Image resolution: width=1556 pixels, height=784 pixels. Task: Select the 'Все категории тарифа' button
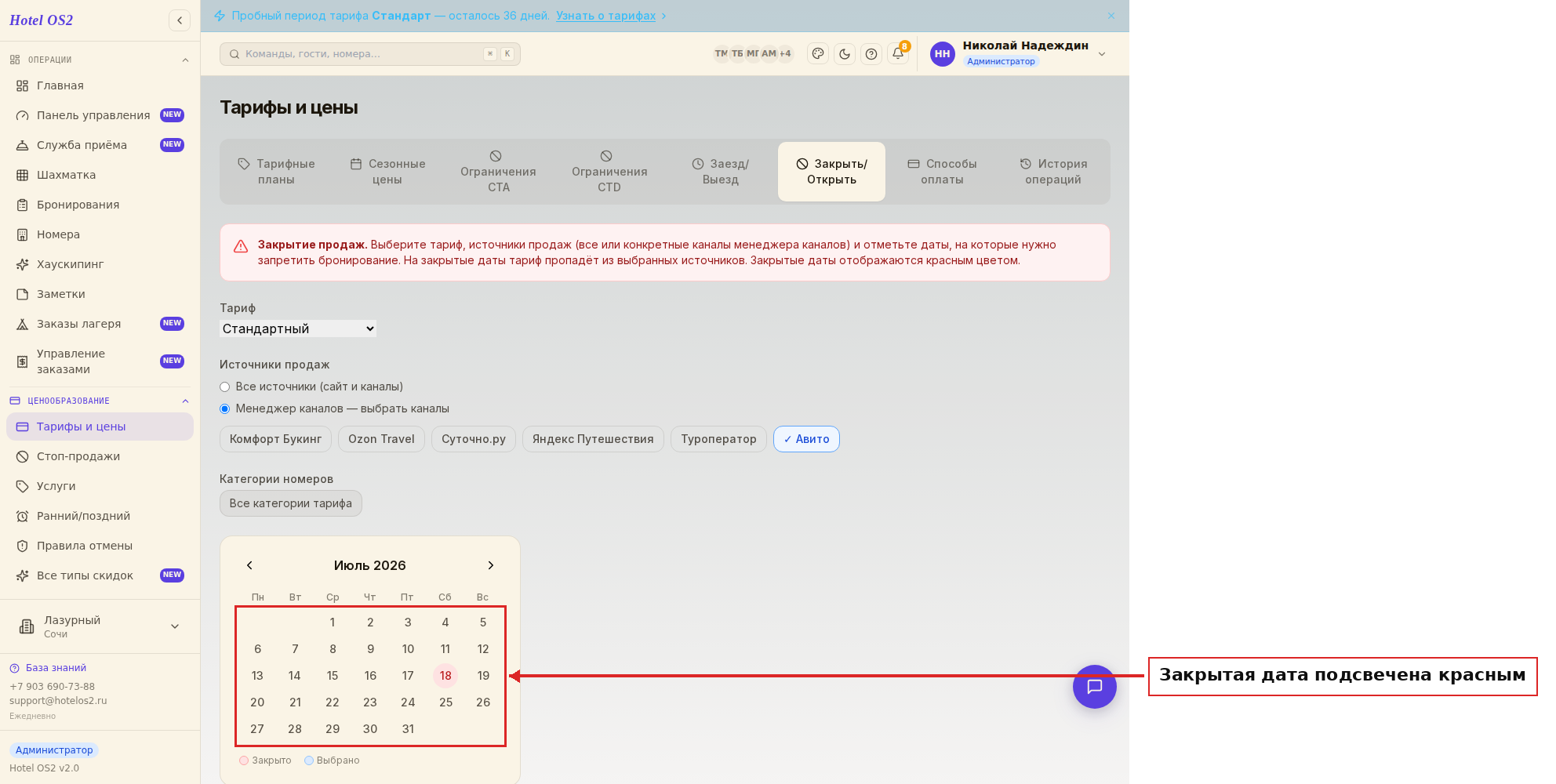pos(291,503)
